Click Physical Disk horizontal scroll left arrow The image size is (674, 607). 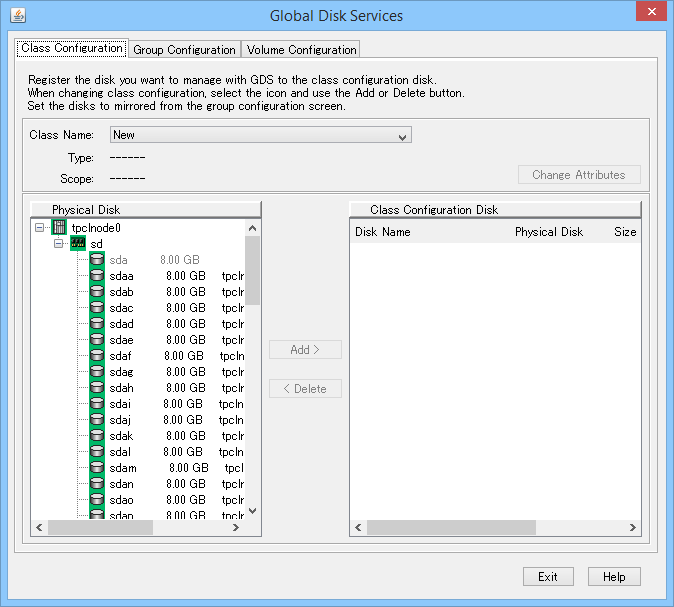pyautogui.click(x=40, y=527)
